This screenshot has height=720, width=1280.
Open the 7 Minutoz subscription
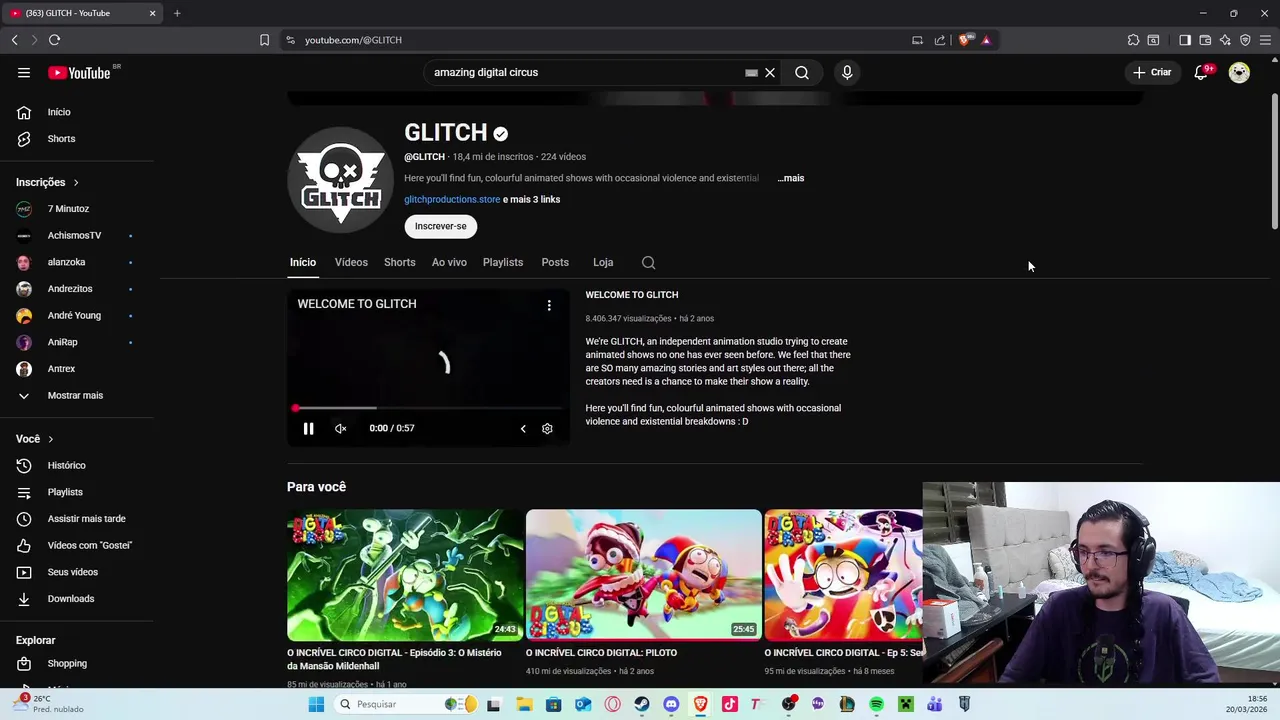tap(77, 209)
